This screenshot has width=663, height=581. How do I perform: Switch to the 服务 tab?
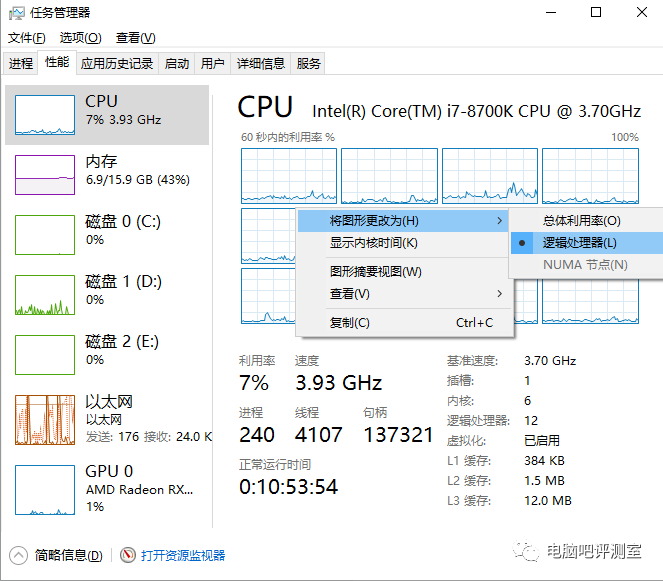tap(308, 64)
